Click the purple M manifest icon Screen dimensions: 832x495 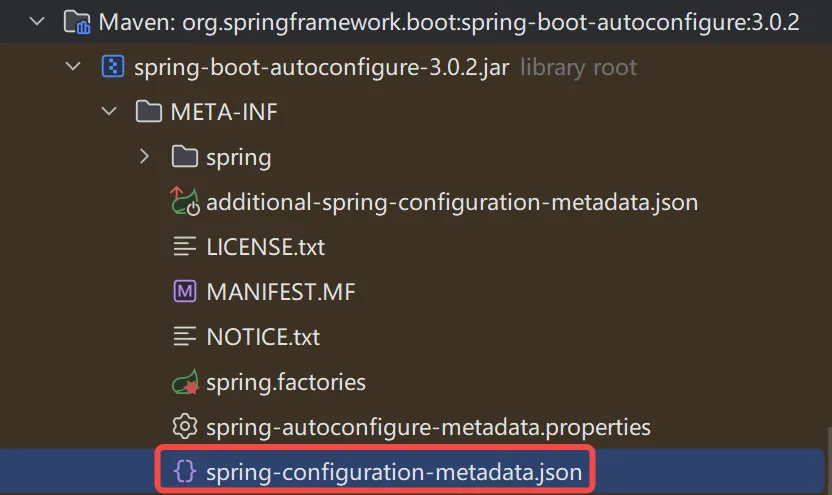click(x=185, y=292)
